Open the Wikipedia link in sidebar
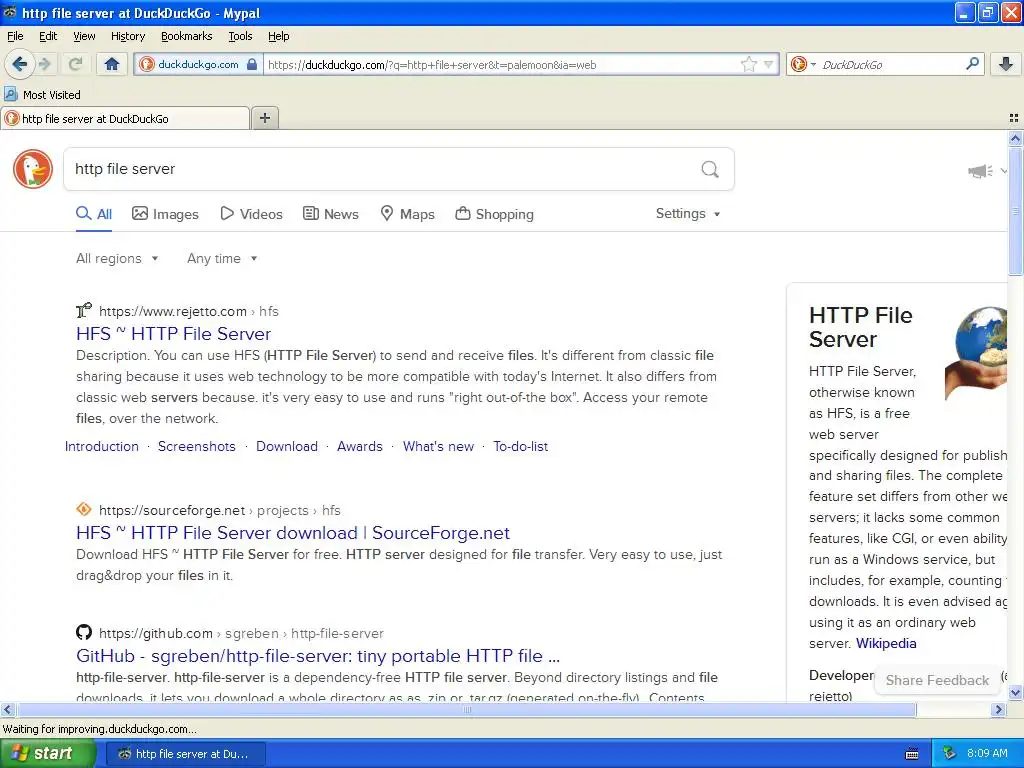The image size is (1024, 768). (x=886, y=643)
